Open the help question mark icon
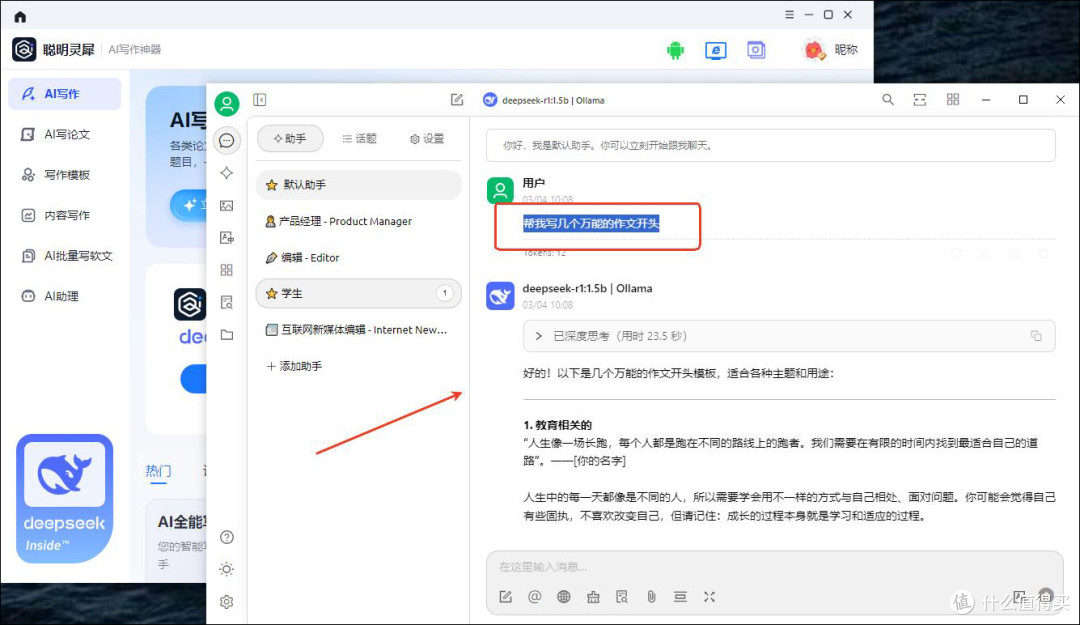 (227, 537)
